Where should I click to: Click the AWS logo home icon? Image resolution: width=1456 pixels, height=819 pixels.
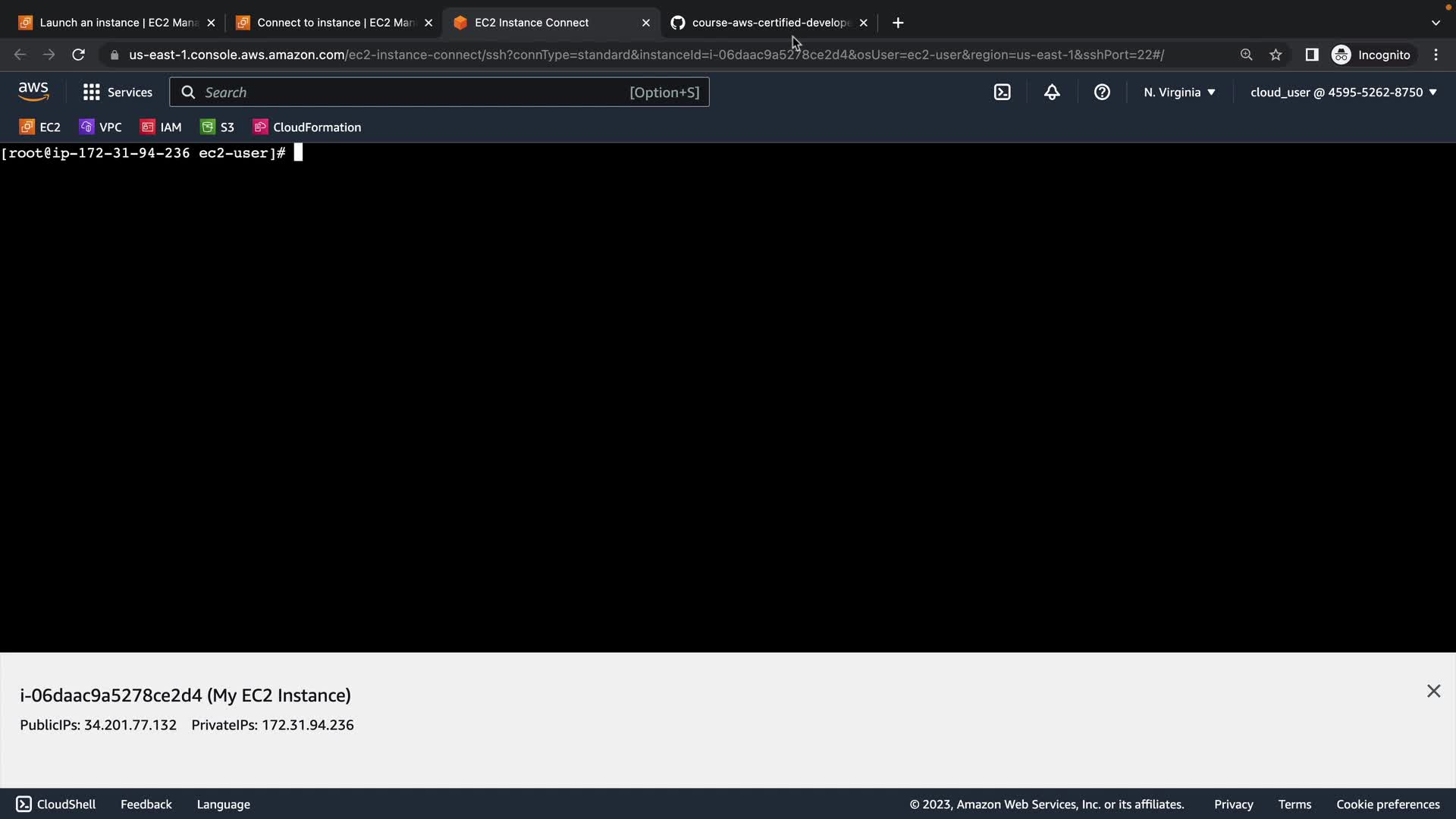tap(33, 92)
